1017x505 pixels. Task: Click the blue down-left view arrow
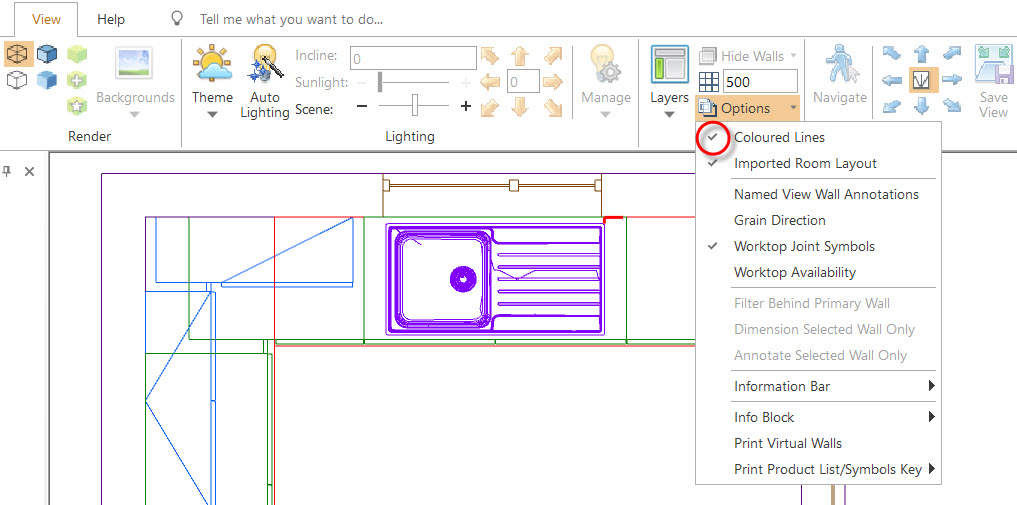coord(892,105)
